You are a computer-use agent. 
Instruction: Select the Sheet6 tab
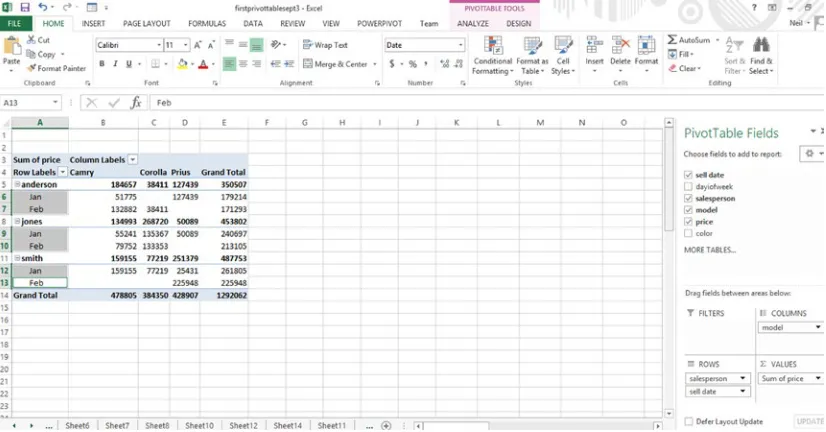(x=77, y=426)
